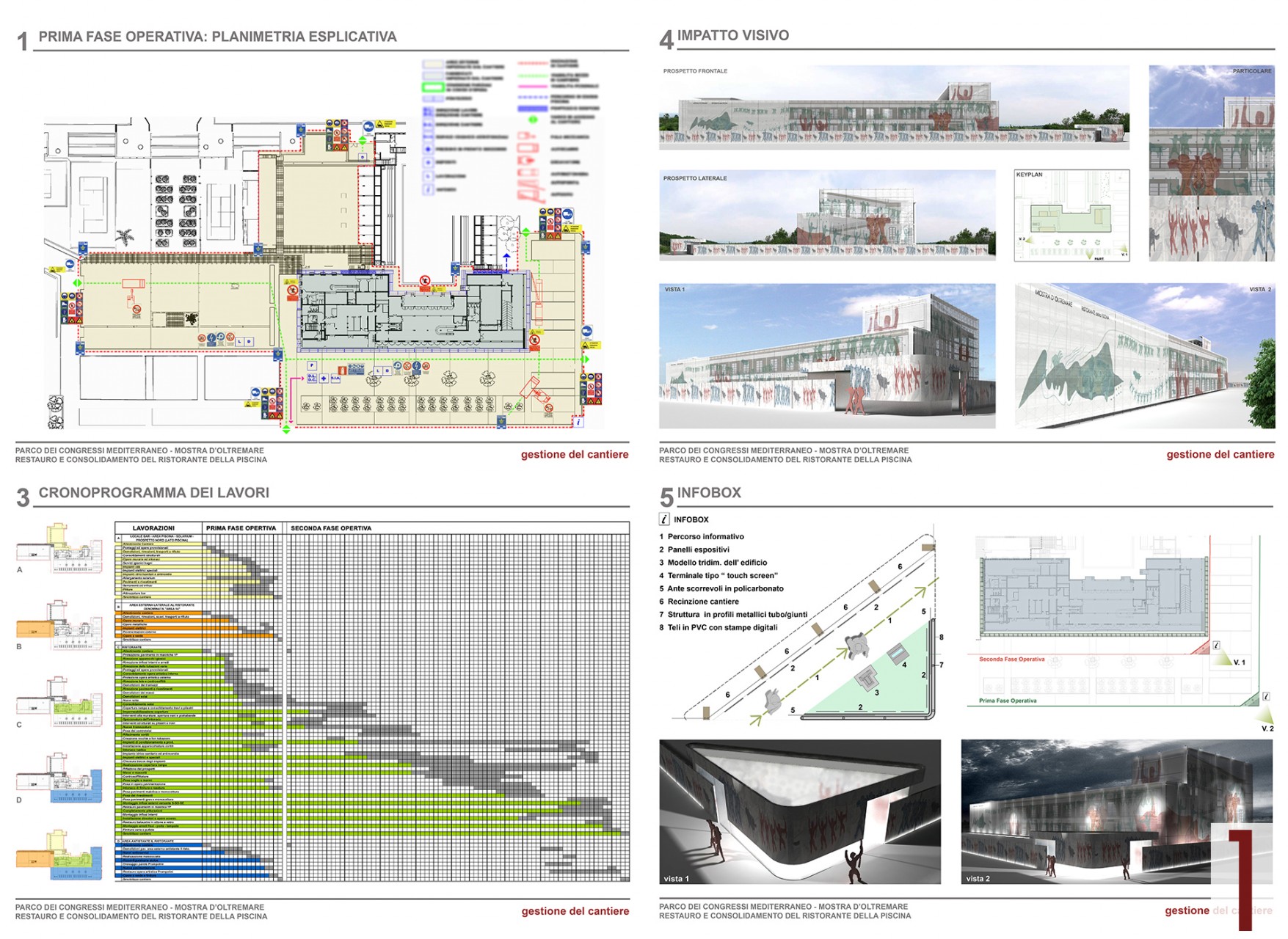Click the blue first-aid cross sign on plan
The height and width of the screenshot is (939, 1288).
324,379
